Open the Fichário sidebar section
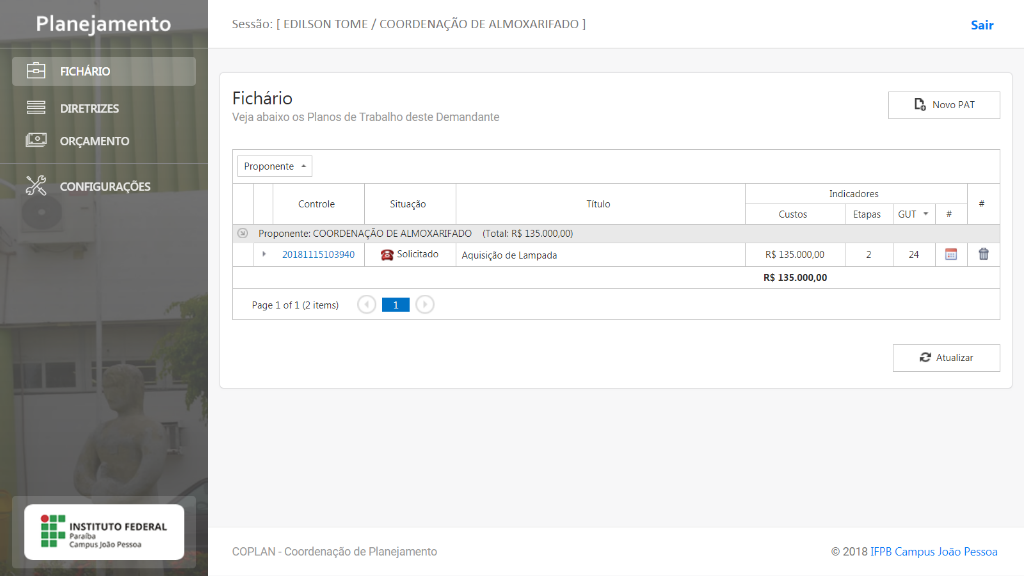Viewport: 1024px width, 576px height. coord(85,72)
